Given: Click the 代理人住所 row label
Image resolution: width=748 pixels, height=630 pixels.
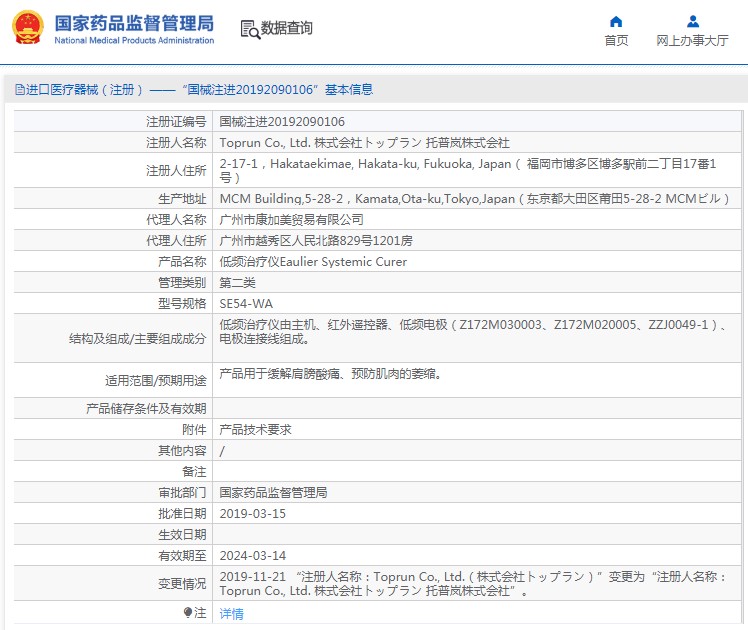Looking at the screenshot, I should pyautogui.click(x=176, y=241).
